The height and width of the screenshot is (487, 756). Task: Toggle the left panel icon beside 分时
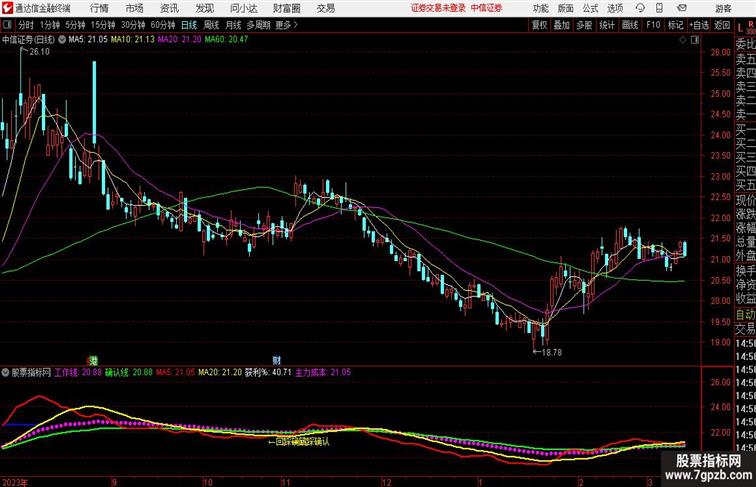coord(7,25)
